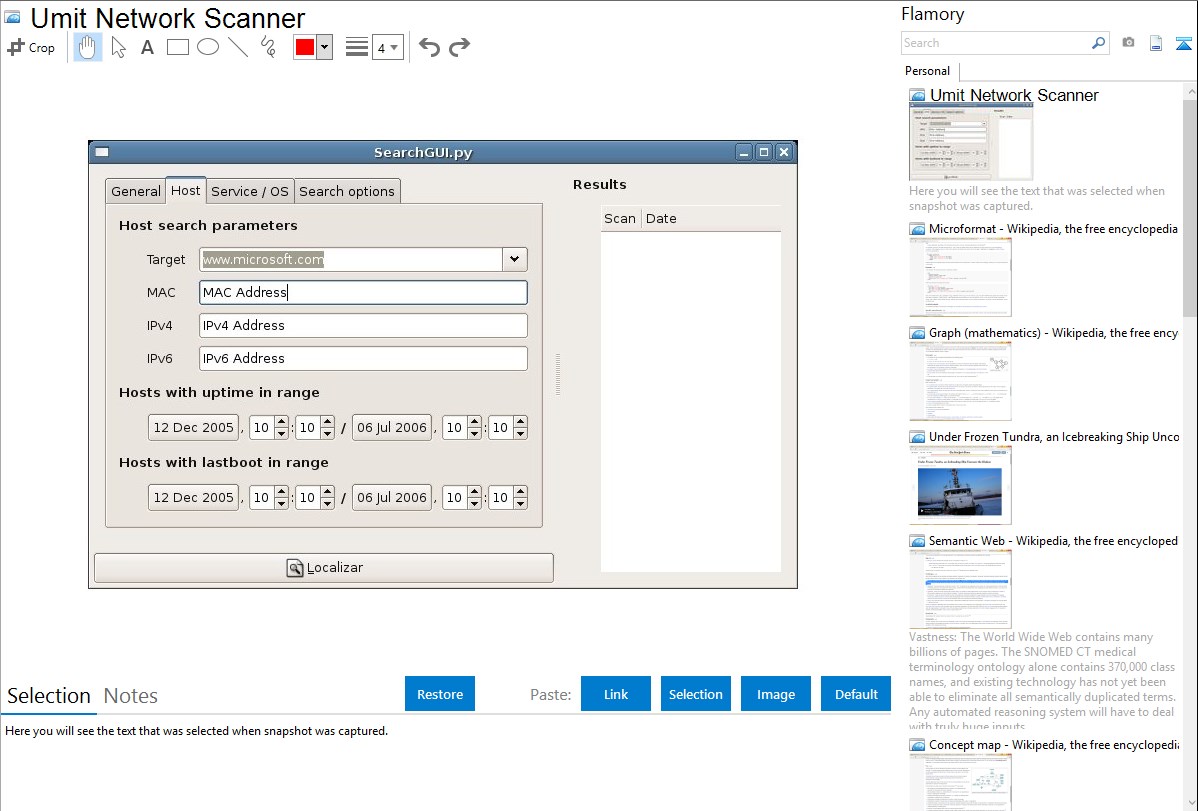Click the Flamory icon at sidebar top right
The height and width of the screenshot is (811, 1198).
[1183, 43]
